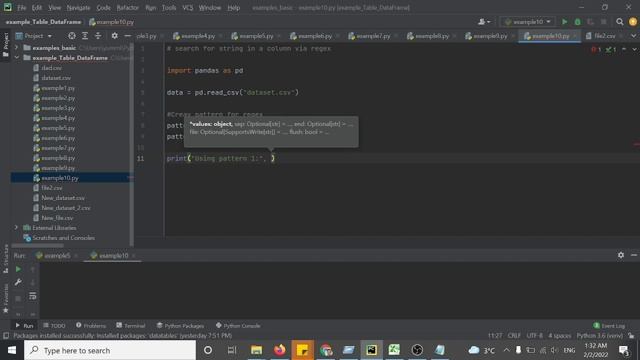Open the Refactor menu
The height and width of the screenshot is (360, 640).
[128, 8]
